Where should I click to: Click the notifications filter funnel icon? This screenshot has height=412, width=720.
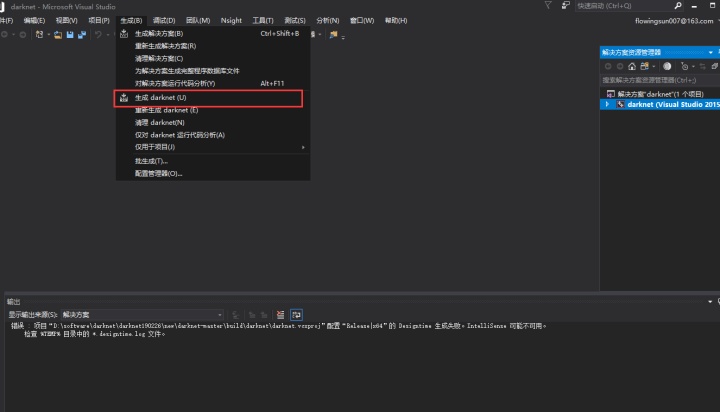tap(548, 6)
